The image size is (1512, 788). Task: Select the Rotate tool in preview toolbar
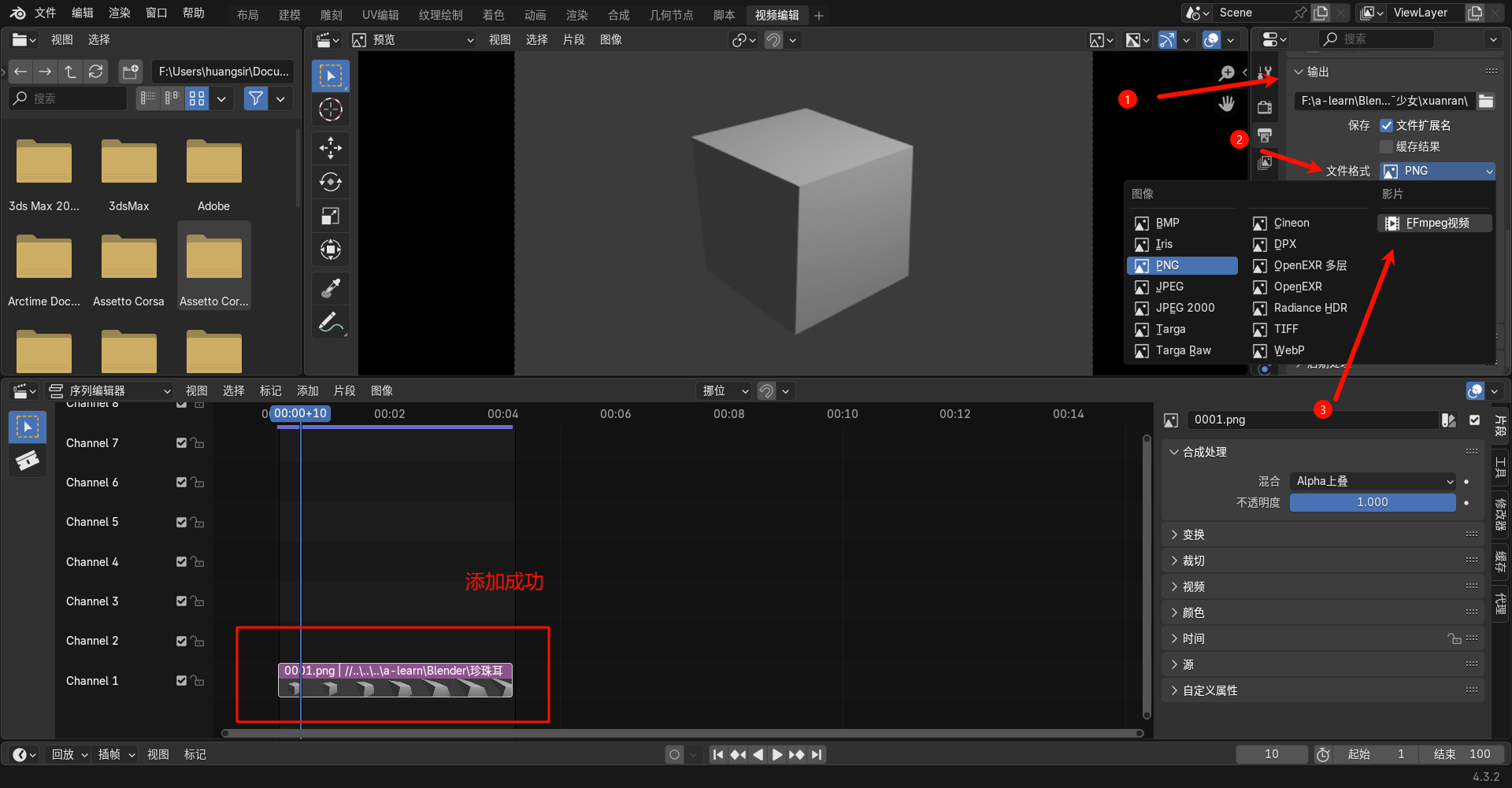coord(330,182)
